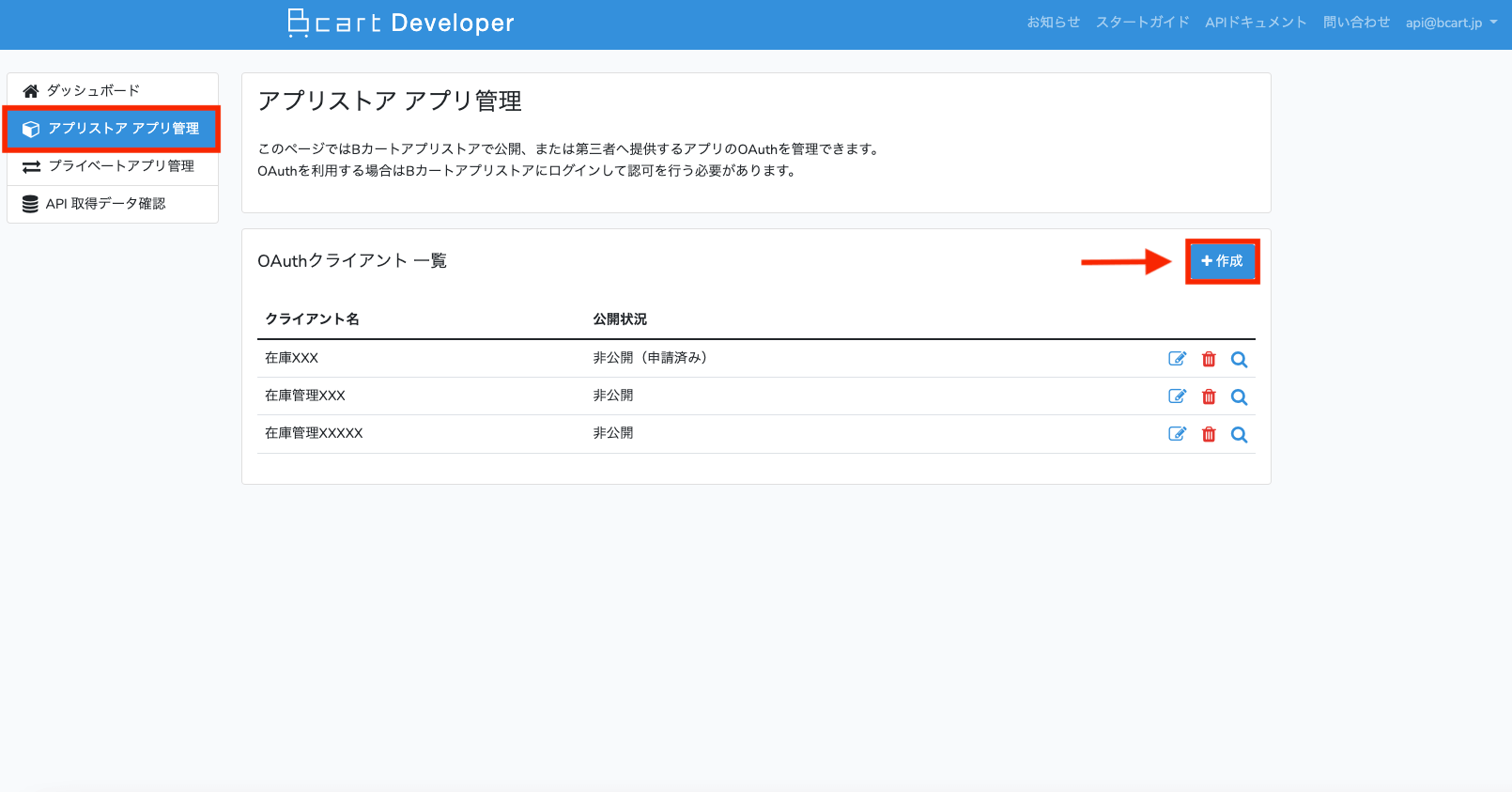Click trash icon for 在庫管理XXX
This screenshot has width=1512, height=792.
tap(1209, 396)
